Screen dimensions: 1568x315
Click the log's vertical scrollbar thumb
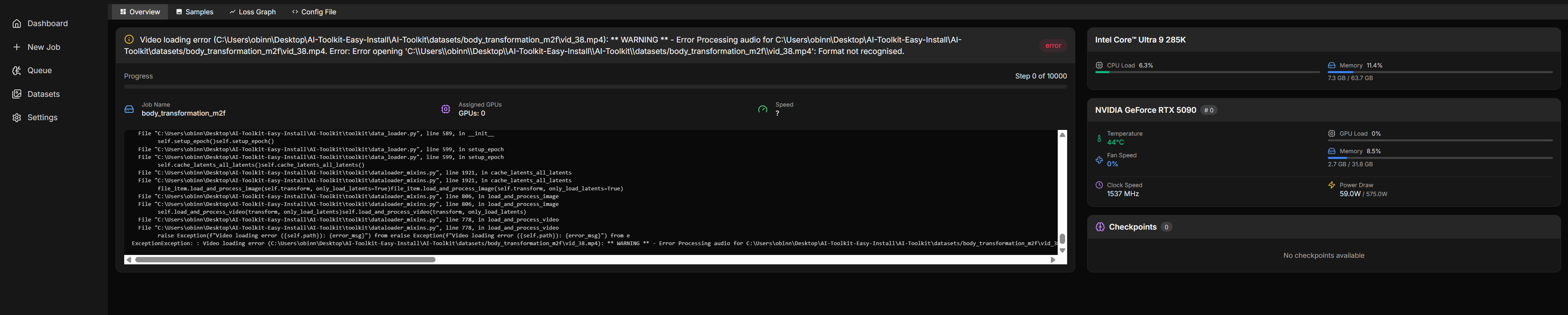[1062, 238]
